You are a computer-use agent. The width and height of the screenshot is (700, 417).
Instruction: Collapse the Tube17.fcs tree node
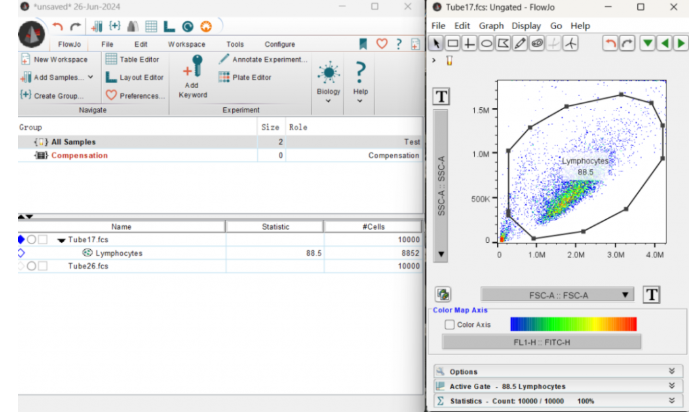pyautogui.click(x=61, y=240)
